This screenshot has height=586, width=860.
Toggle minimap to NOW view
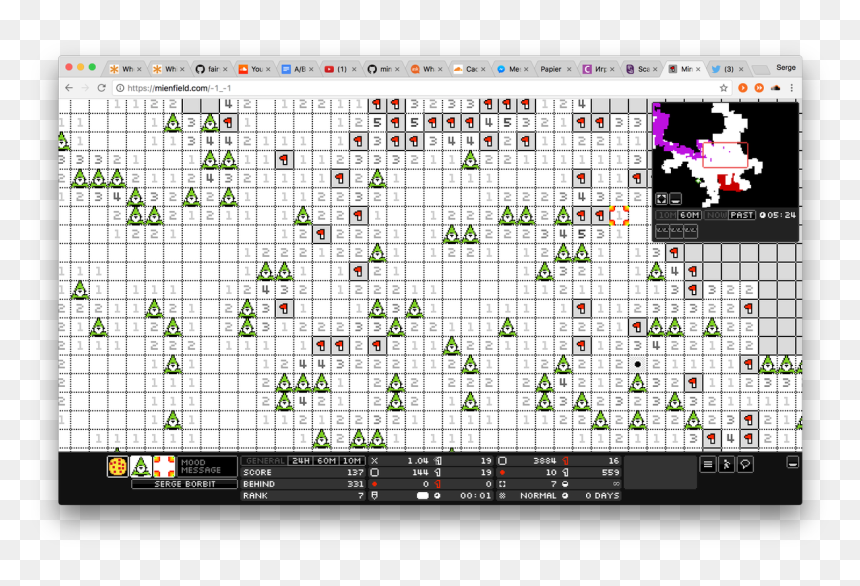(x=716, y=215)
